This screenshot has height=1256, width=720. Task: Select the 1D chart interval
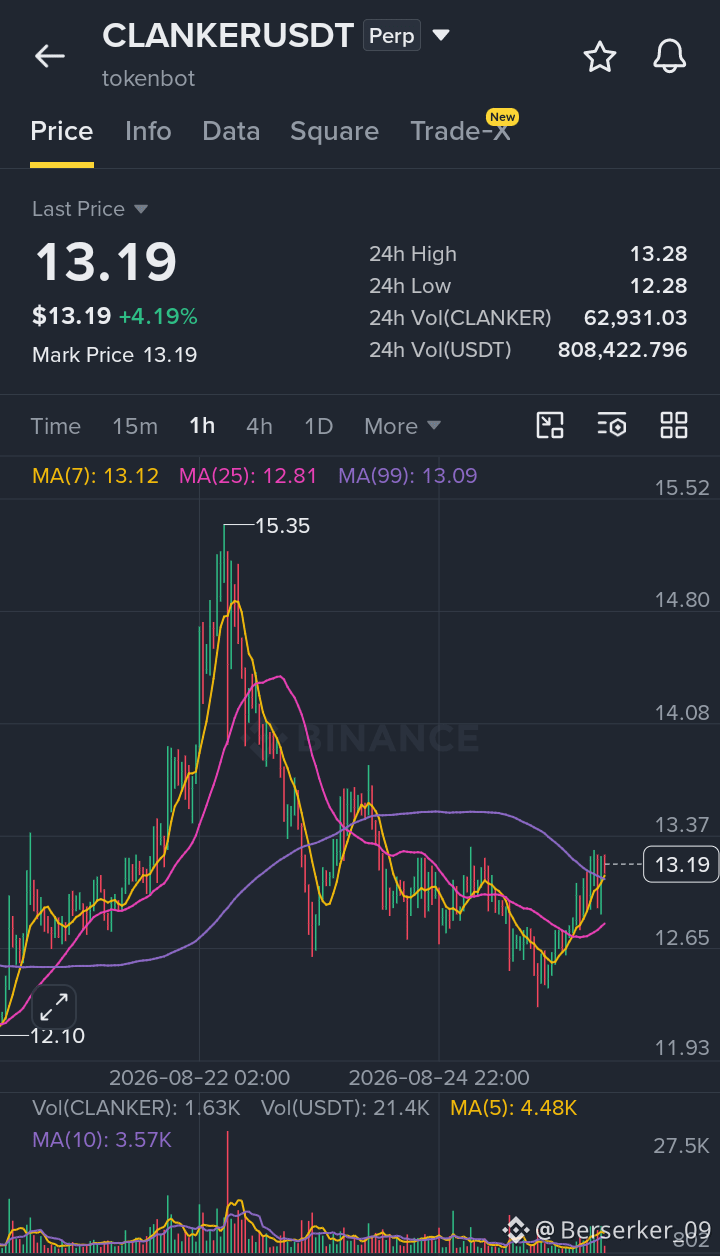(318, 426)
